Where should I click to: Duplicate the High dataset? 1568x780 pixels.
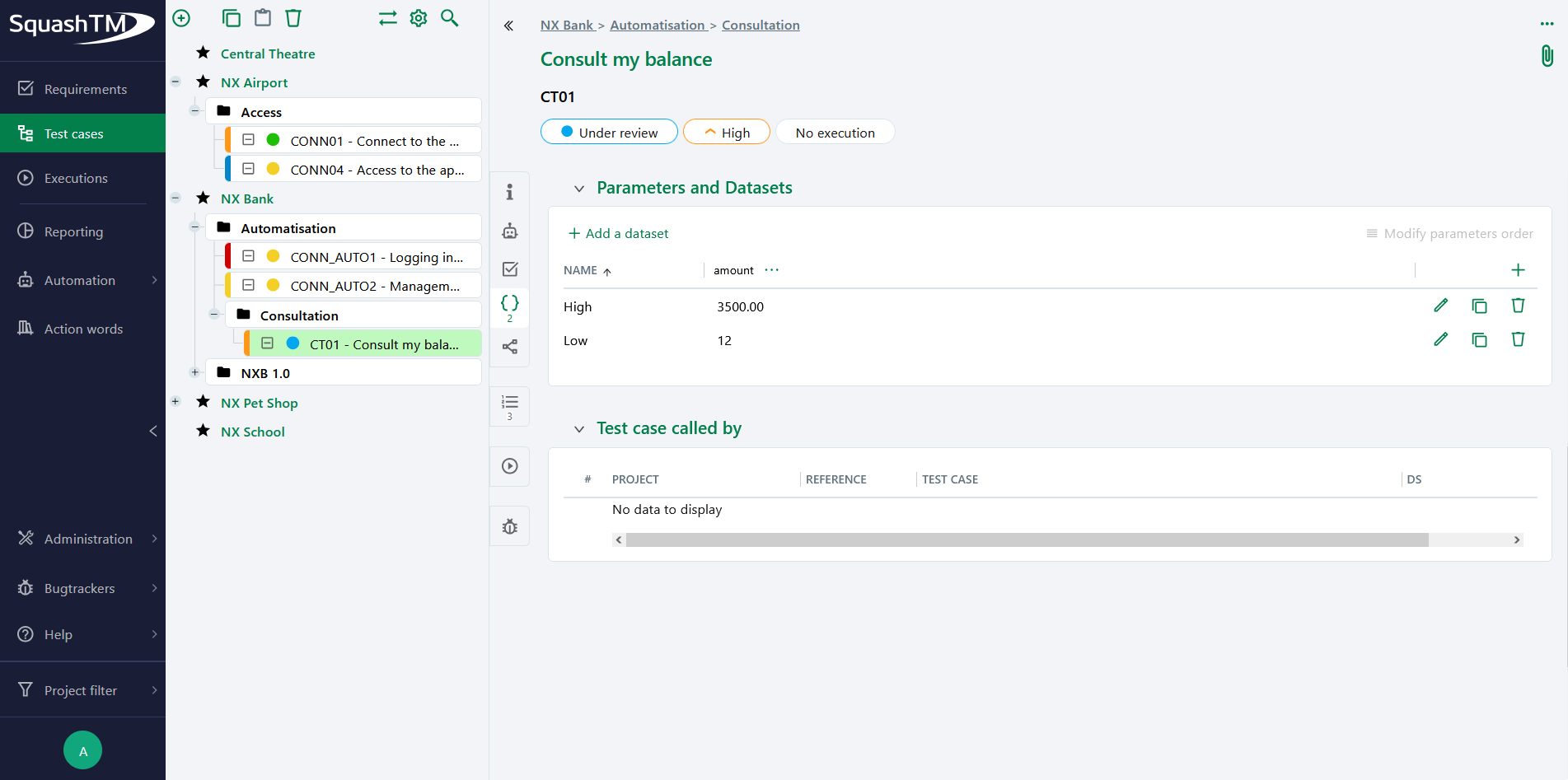pyautogui.click(x=1480, y=306)
